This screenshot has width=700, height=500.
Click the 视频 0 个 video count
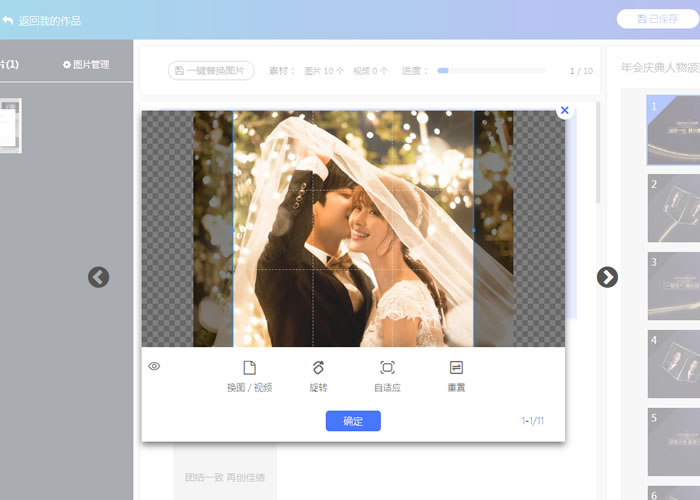[x=371, y=71]
